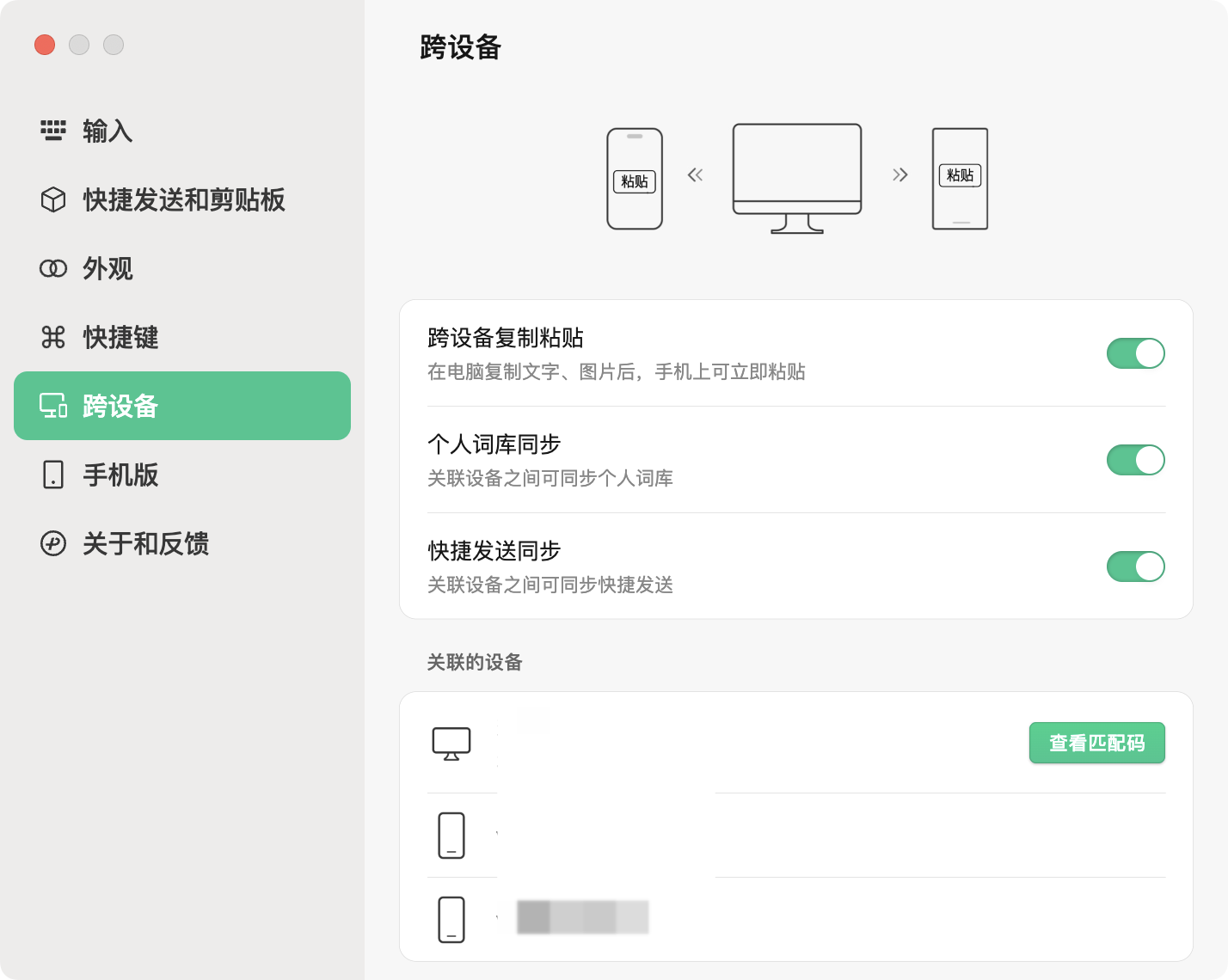Open 关于和反馈 page
Image resolution: width=1228 pixels, height=980 pixels.
182,543
